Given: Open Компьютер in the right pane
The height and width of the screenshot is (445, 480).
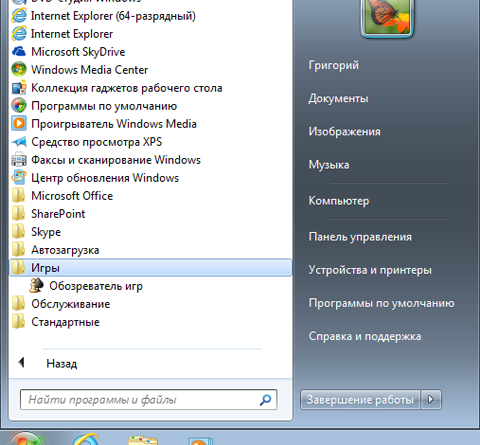Looking at the screenshot, I should pos(339,201).
